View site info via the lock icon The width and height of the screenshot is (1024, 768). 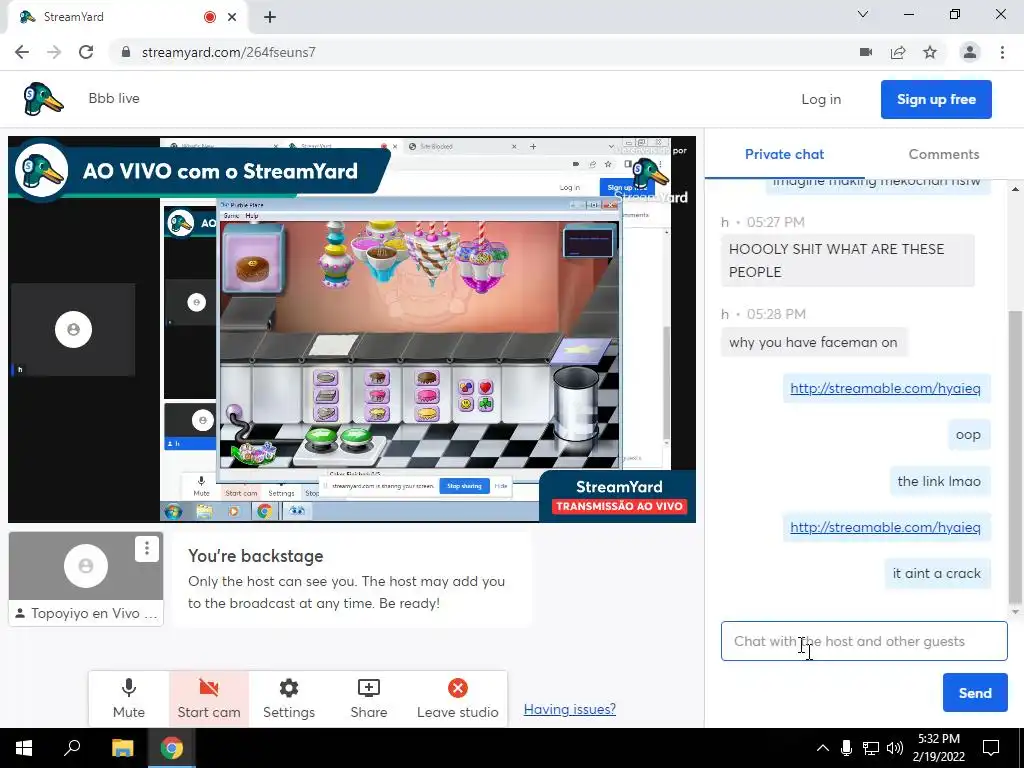click(126, 52)
